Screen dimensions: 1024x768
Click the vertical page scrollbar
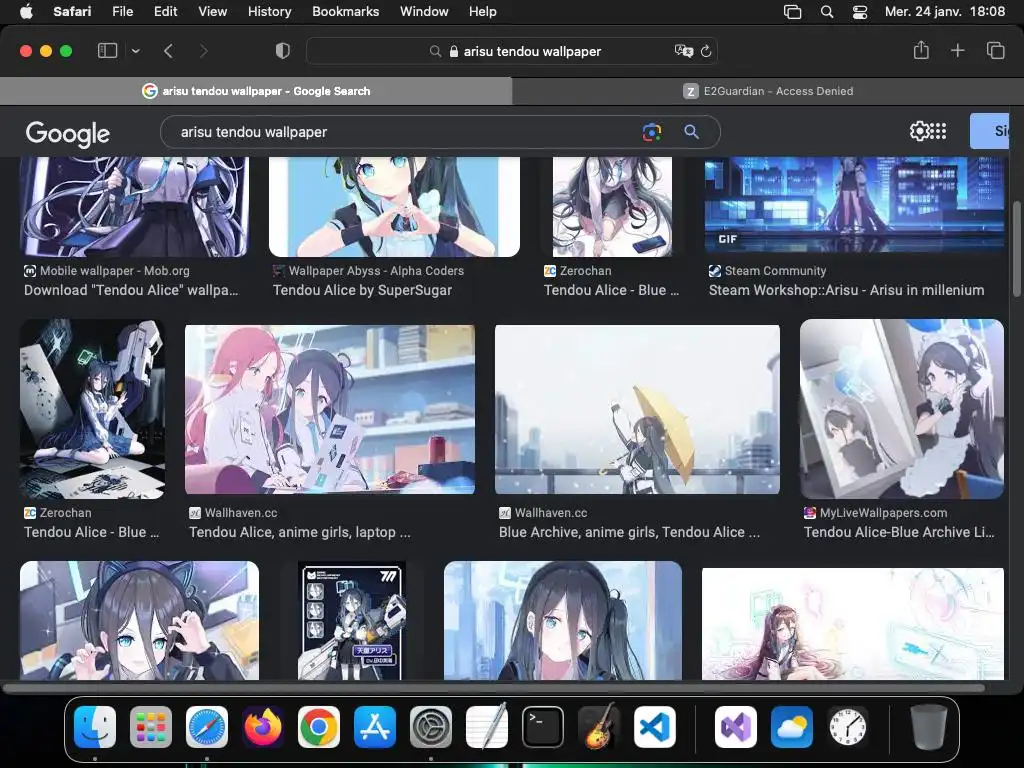pos(1016,248)
